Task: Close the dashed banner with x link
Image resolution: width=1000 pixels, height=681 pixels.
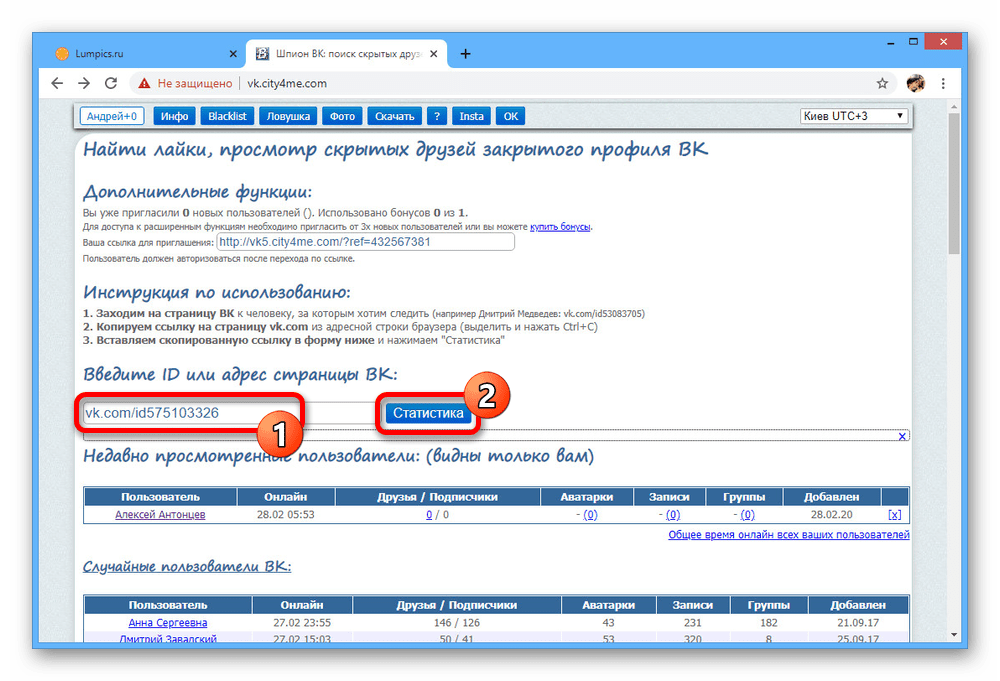Action: [x=902, y=436]
